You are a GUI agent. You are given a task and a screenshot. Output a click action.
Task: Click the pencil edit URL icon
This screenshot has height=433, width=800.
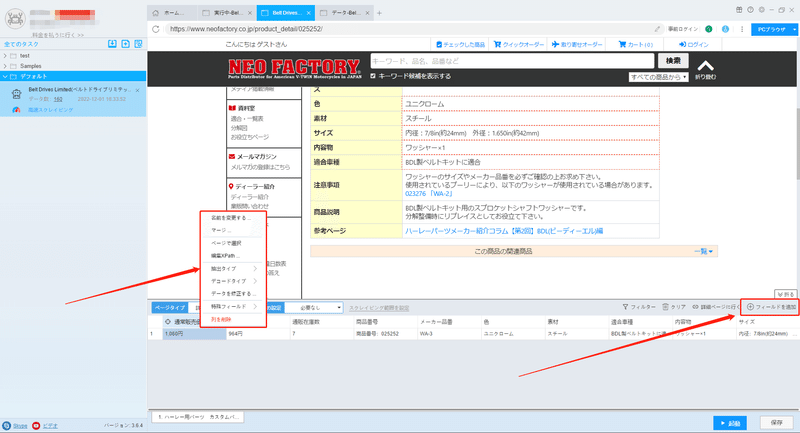pyautogui.click(x=657, y=29)
